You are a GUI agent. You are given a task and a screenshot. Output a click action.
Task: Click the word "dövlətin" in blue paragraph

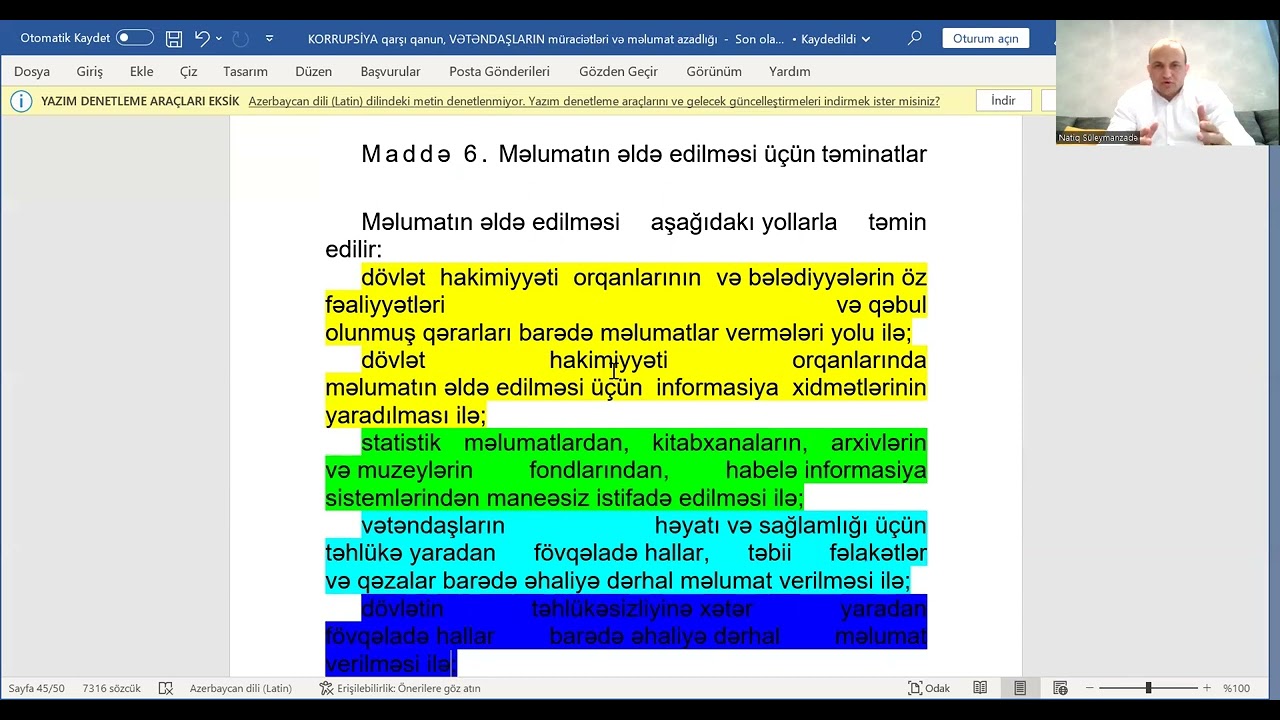click(x=402, y=608)
